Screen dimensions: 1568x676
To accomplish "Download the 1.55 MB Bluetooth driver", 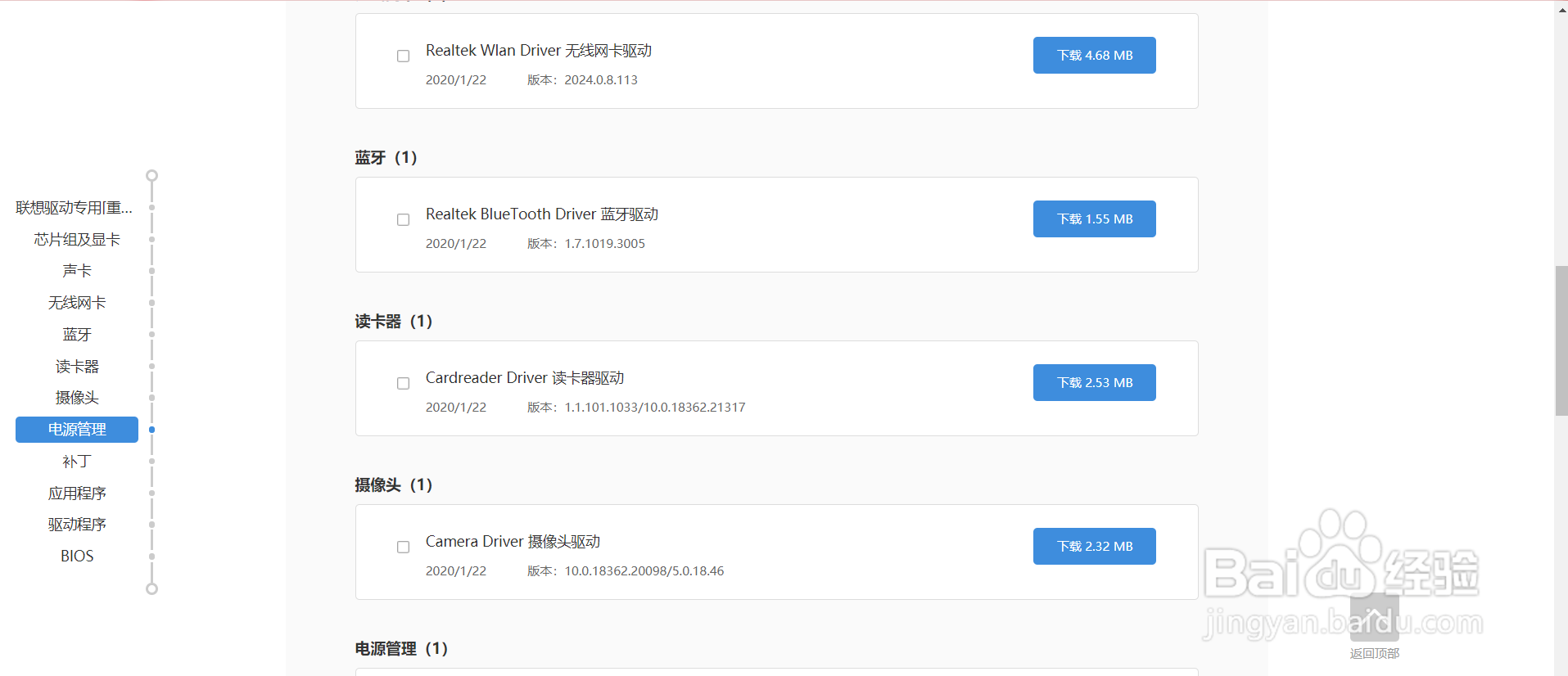I will 1094,219.
